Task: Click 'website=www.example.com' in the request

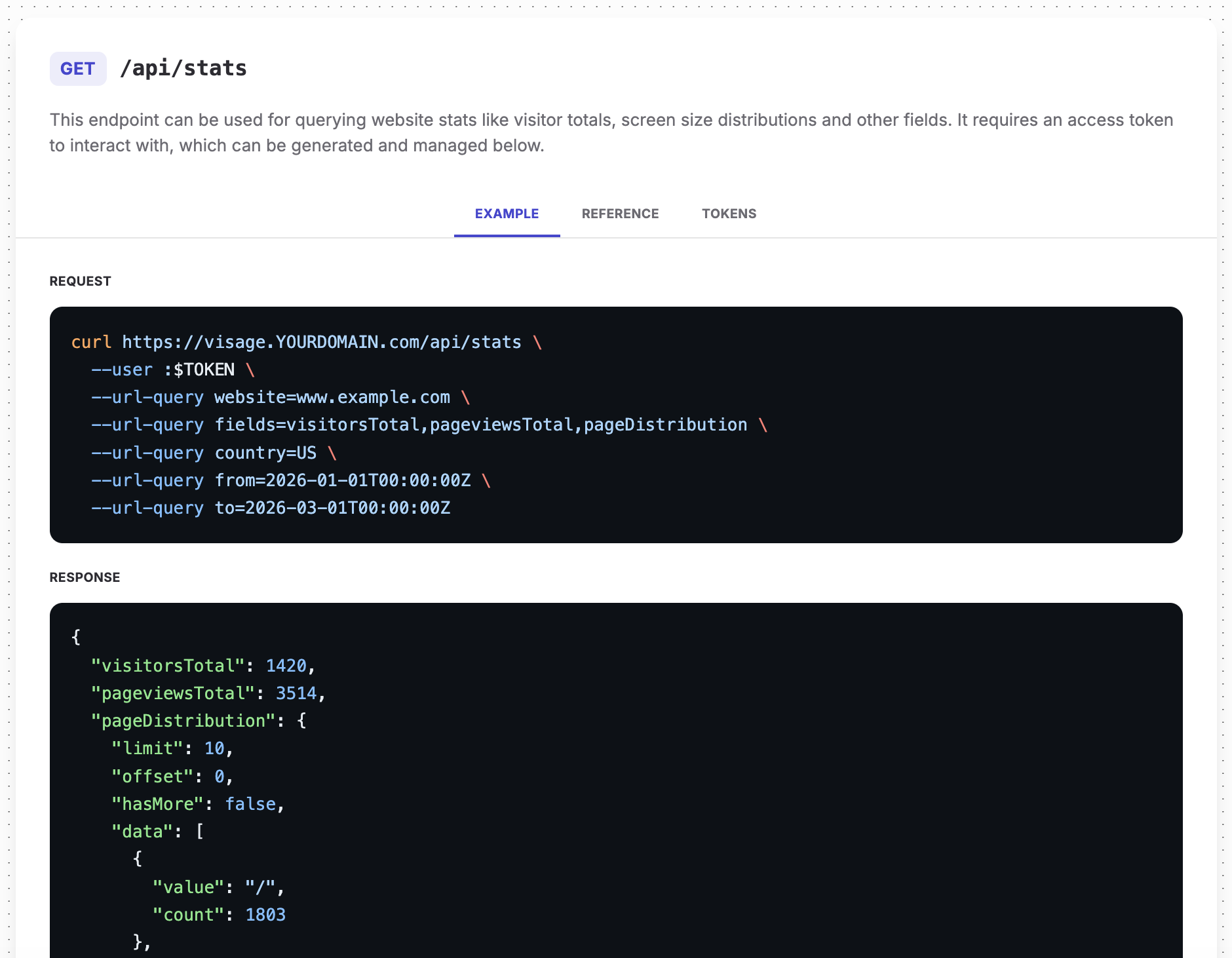Action: coord(332,397)
